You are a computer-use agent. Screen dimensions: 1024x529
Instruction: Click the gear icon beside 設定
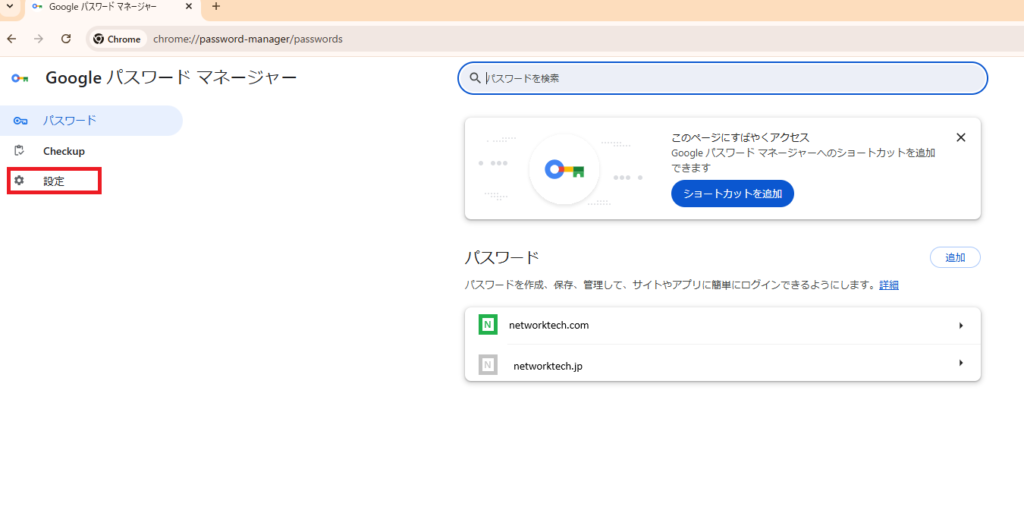[x=19, y=181]
